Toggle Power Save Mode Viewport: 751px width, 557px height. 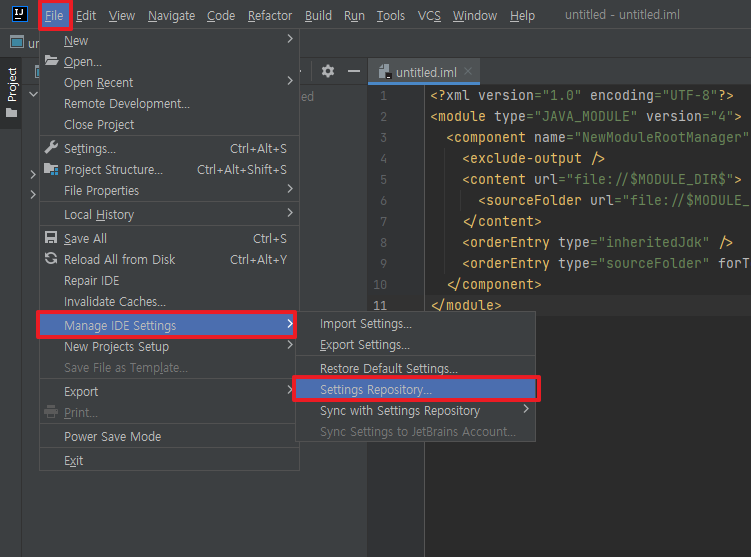169,437
